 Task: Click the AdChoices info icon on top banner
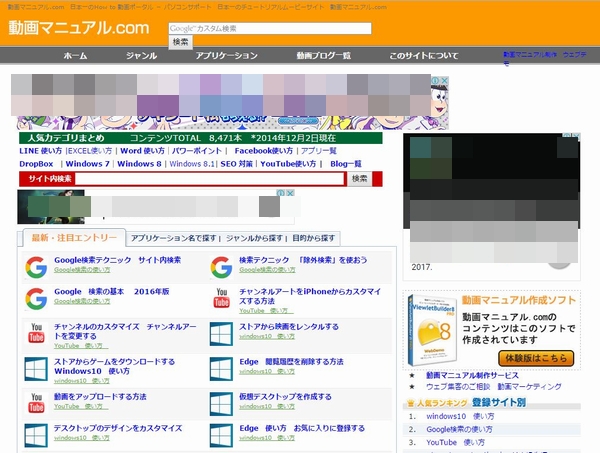(x=435, y=80)
